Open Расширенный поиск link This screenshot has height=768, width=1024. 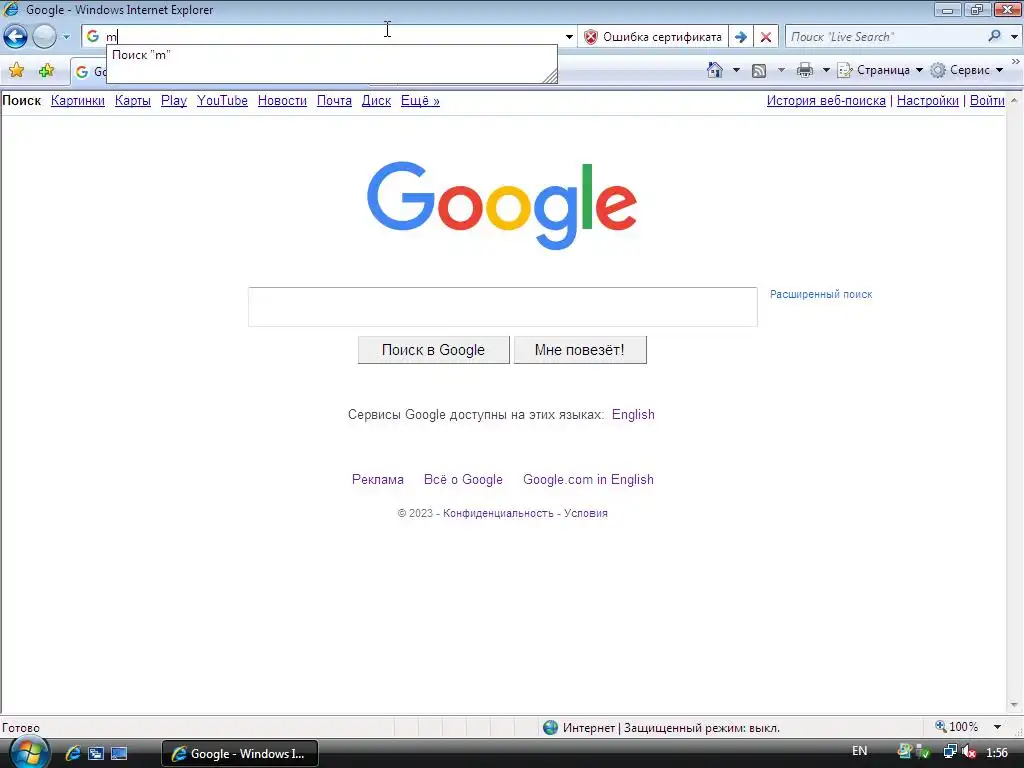pos(821,295)
